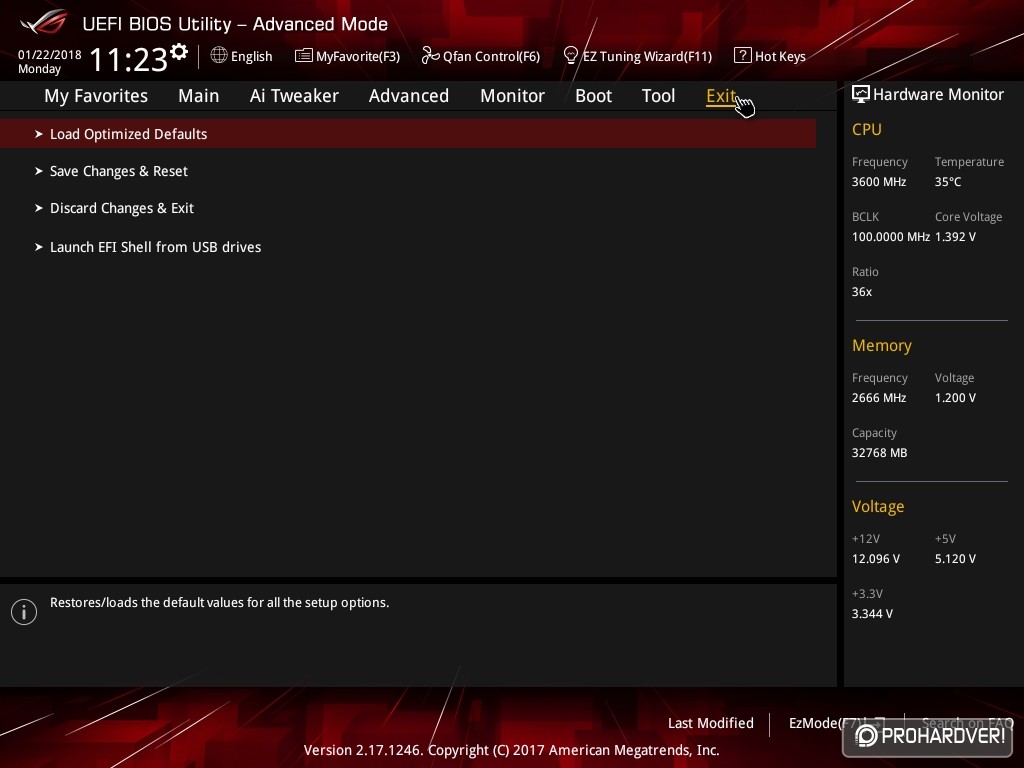
Task: Click the memory capacity 32768 MB
Action: pyautogui.click(x=879, y=453)
